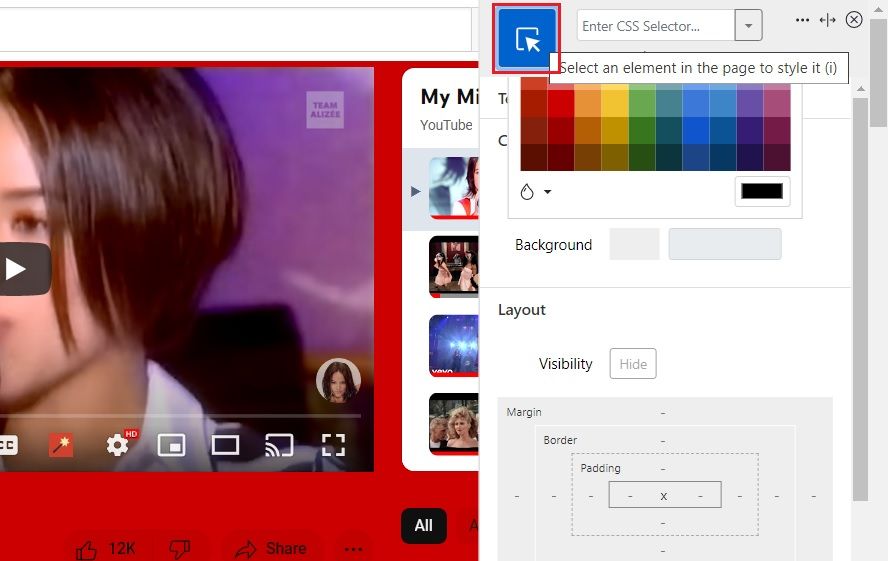Seek using the video progress bar
The image size is (888, 561).
click(180, 416)
